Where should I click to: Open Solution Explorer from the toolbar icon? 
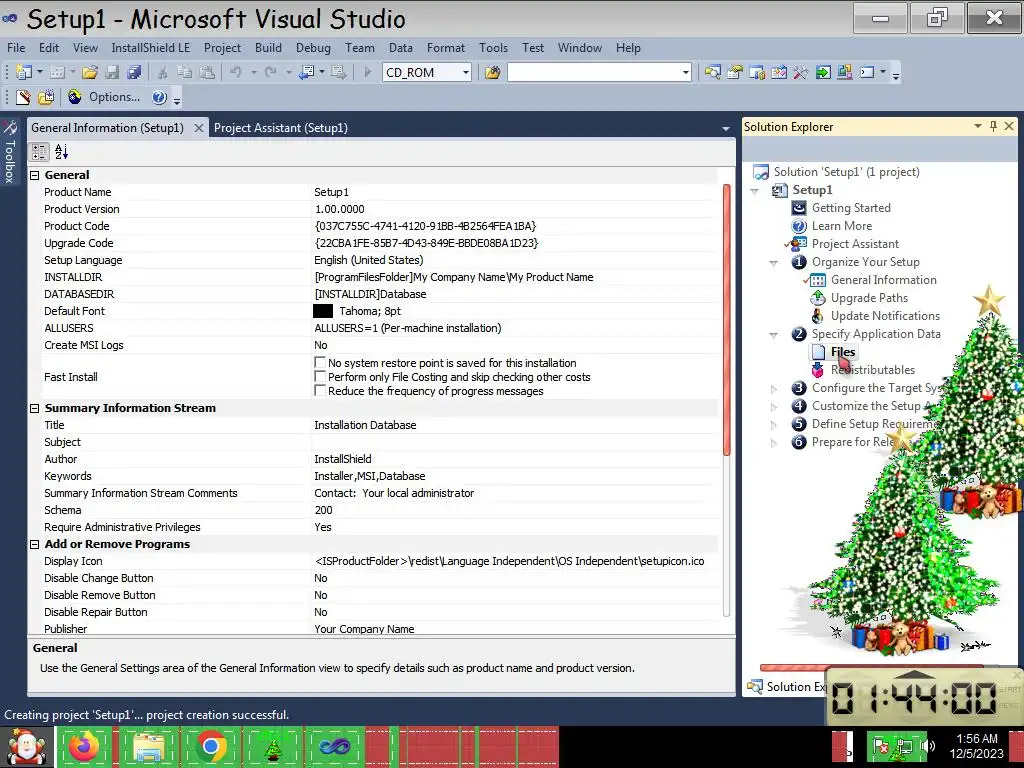tap(712, 72)
